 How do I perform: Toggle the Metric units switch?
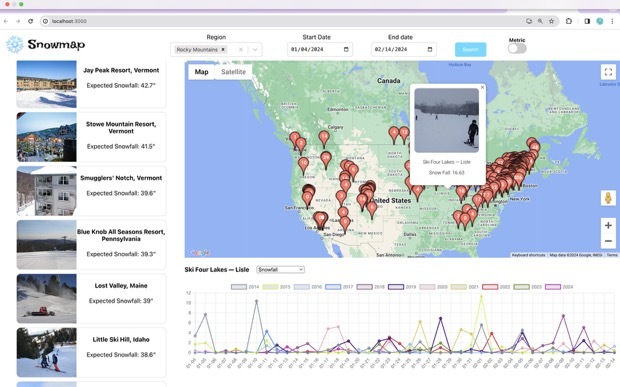[517, 49]
